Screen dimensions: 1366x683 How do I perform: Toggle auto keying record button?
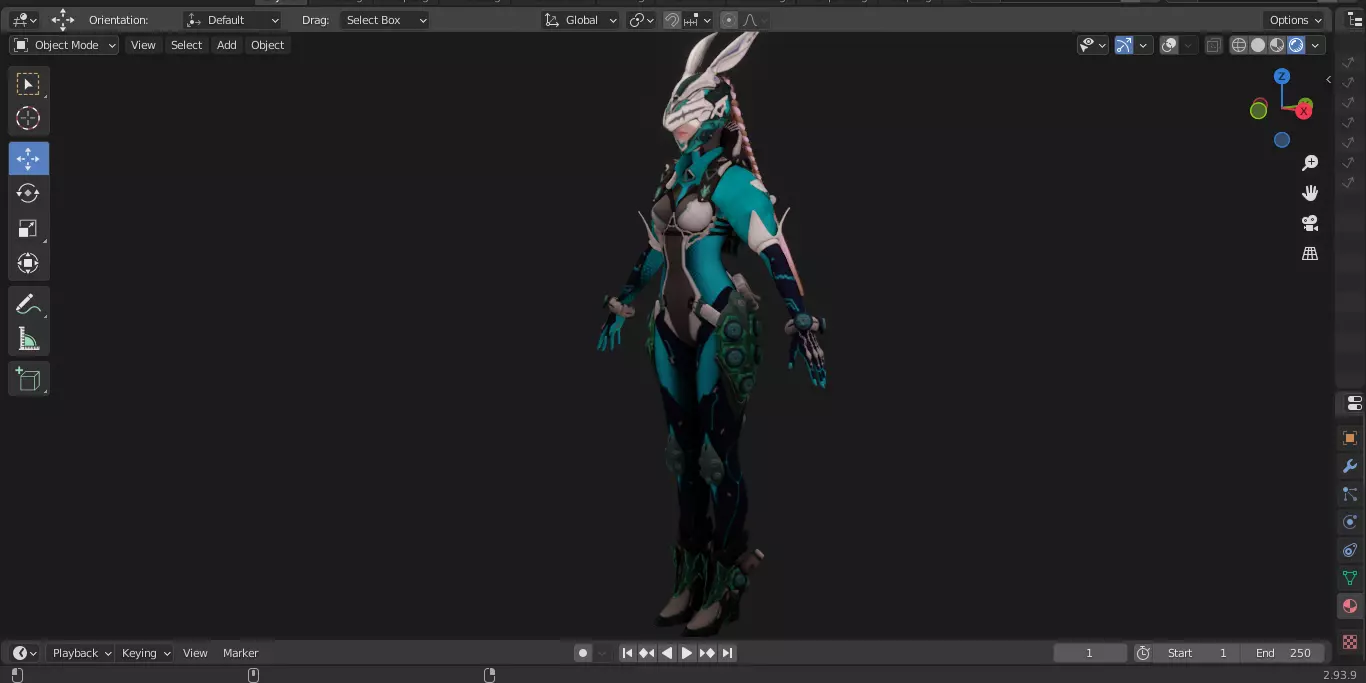click(x=583, y=653)
